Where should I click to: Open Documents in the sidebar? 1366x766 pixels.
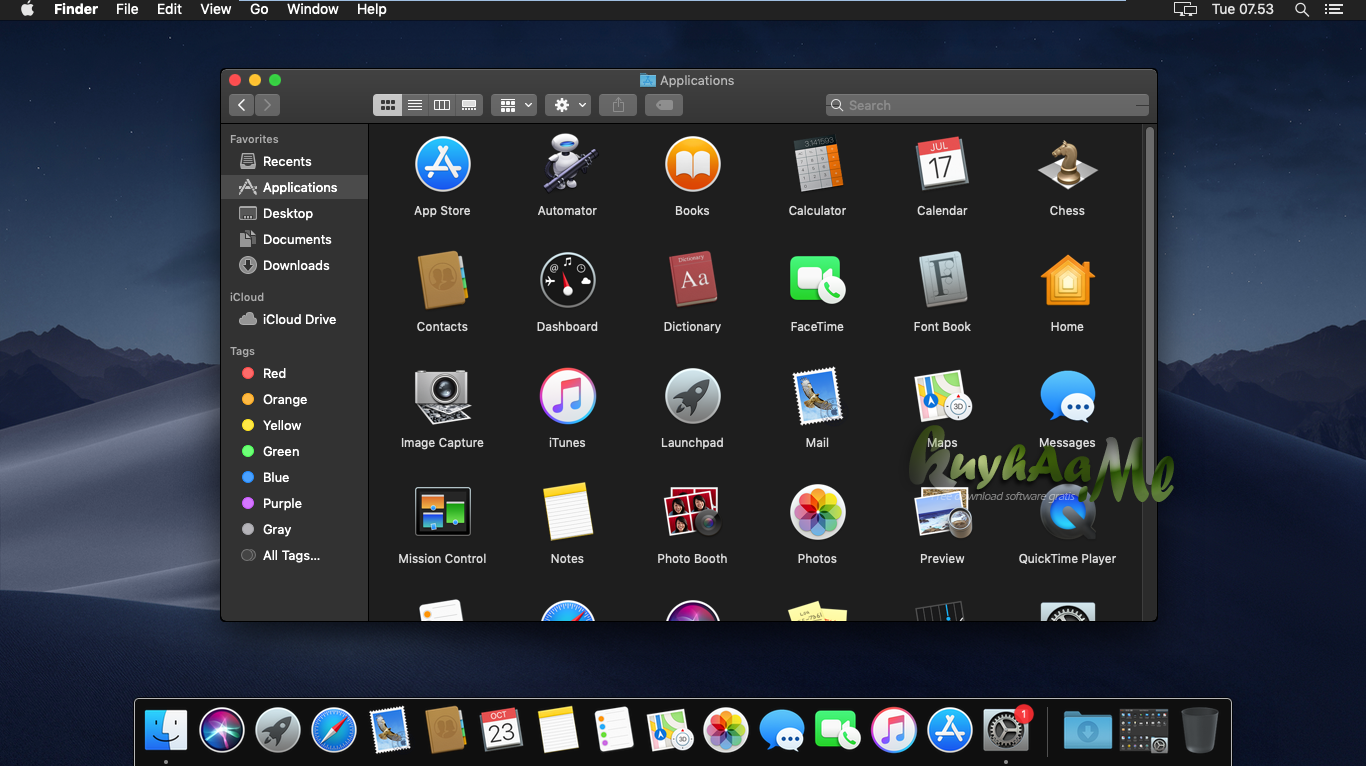tap(294, 239)
